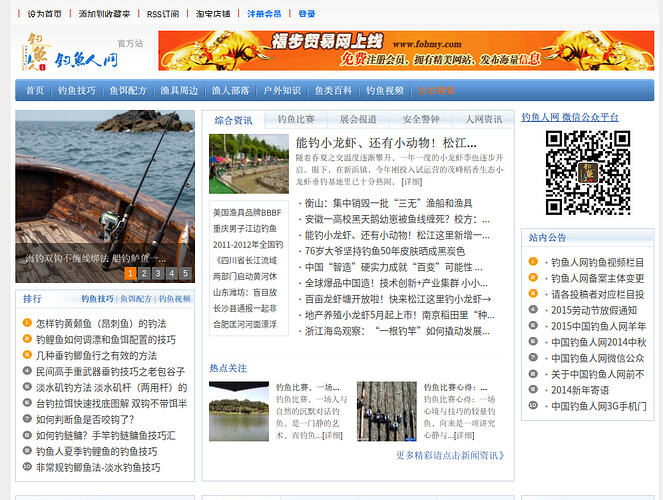Open news item 衡山:集中销毁一批"三无"渔船和渔具
663x500 pixels.
click(x=388, y=203)
